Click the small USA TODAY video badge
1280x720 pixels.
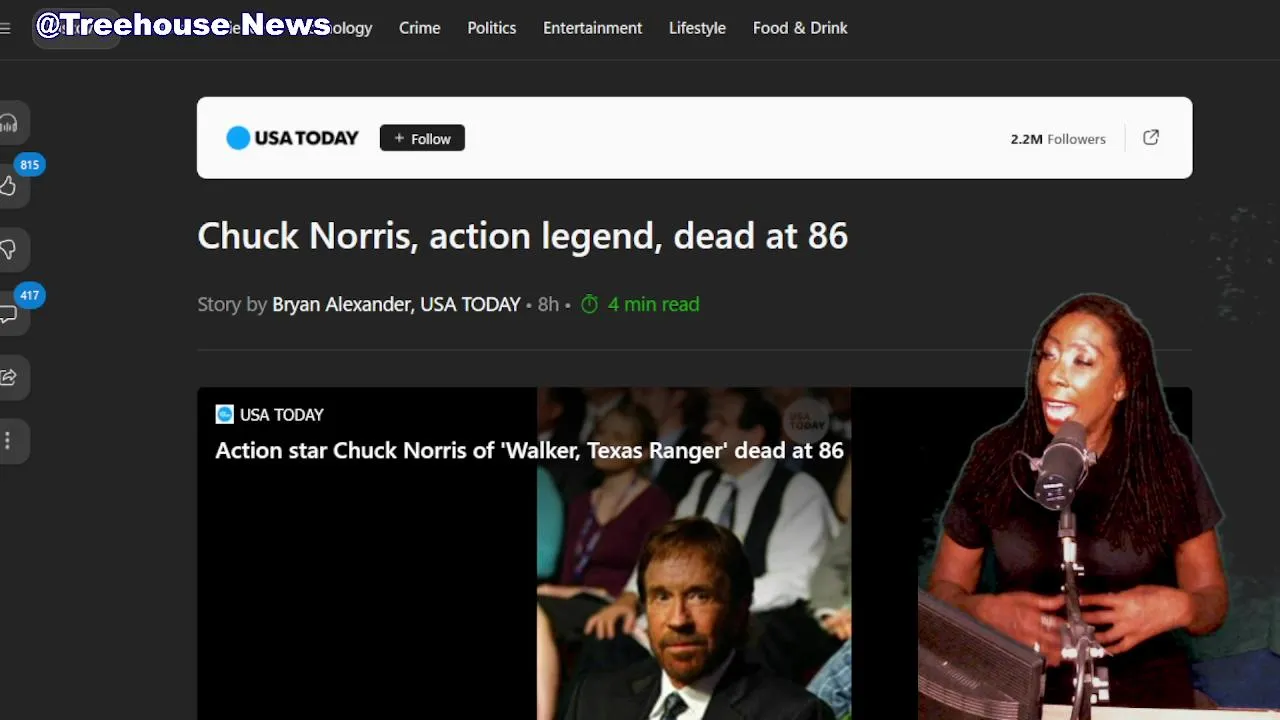click(270, 414)
